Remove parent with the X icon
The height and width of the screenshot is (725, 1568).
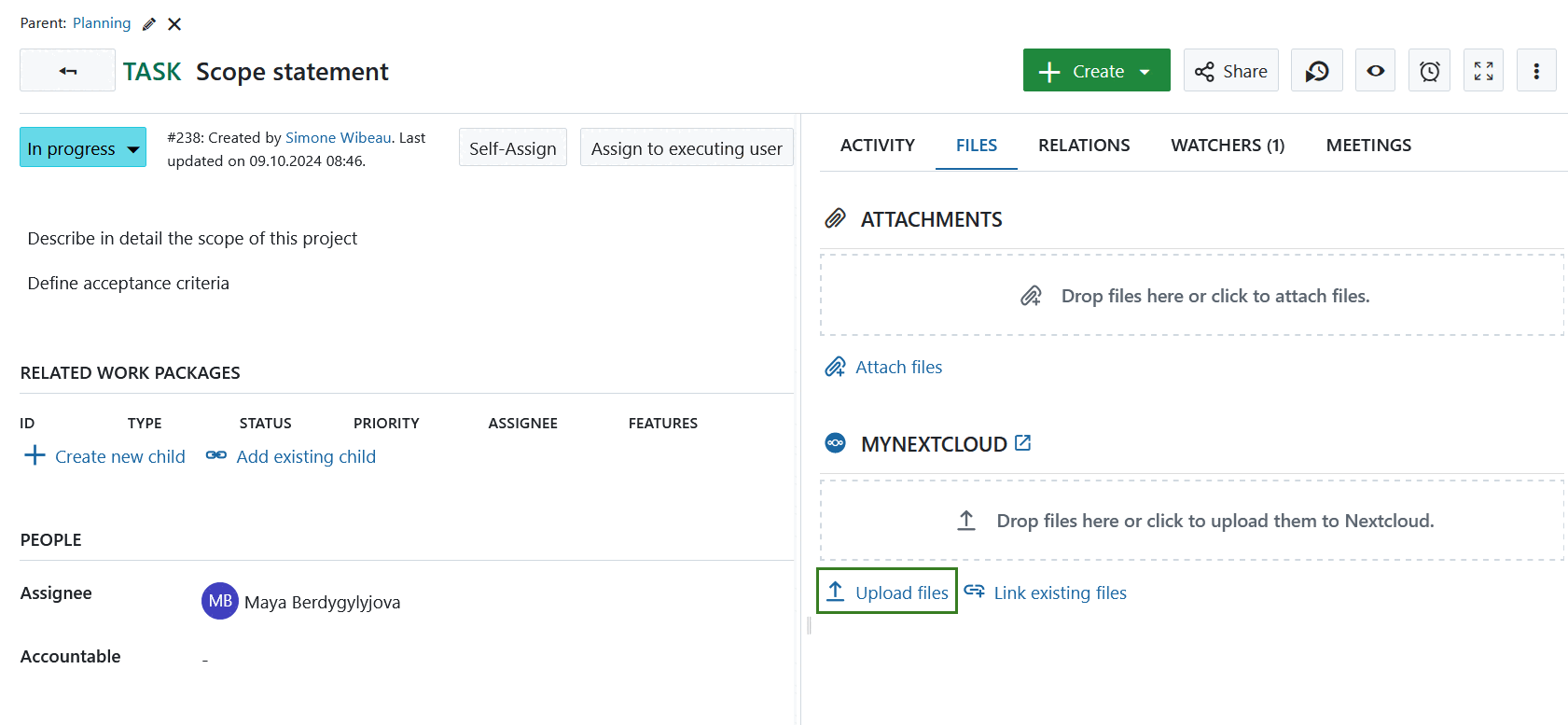[174, 24]
